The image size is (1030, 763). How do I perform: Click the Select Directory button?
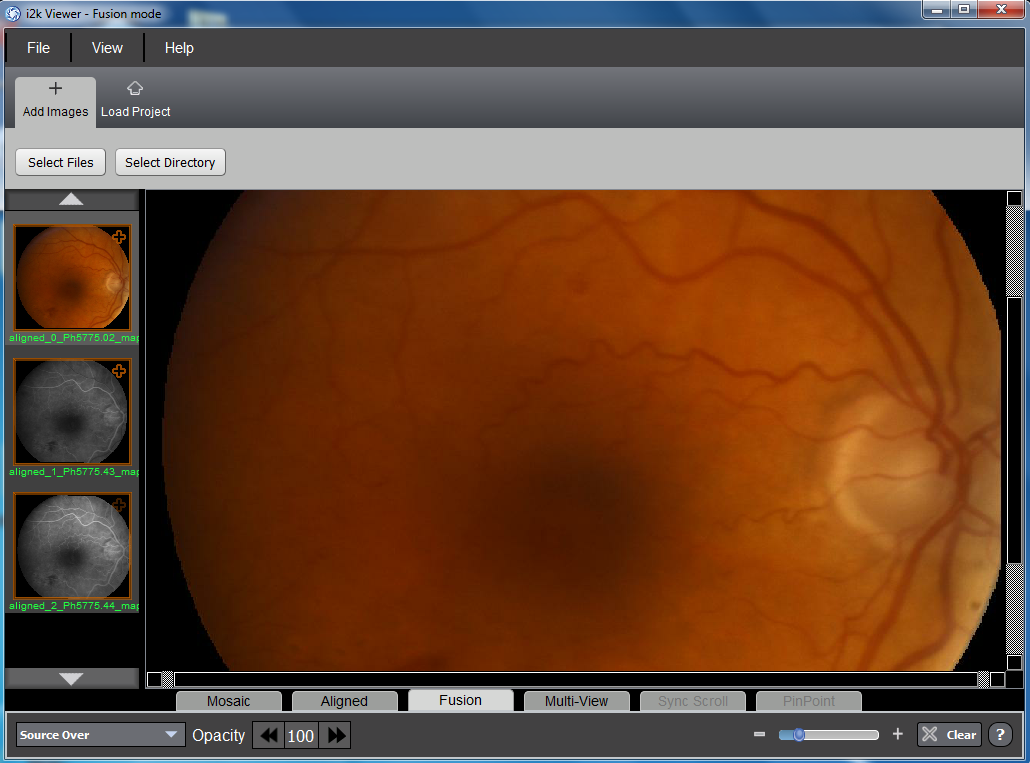[x=170, y=162]
